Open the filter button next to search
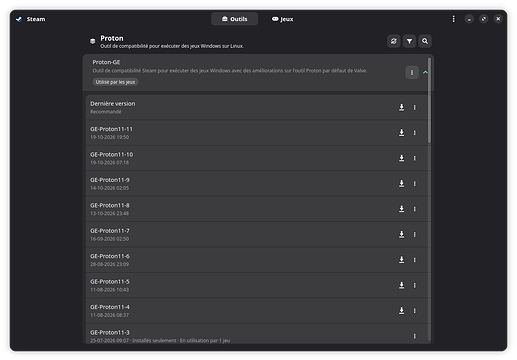517x360 pixels. pos(409,41)
